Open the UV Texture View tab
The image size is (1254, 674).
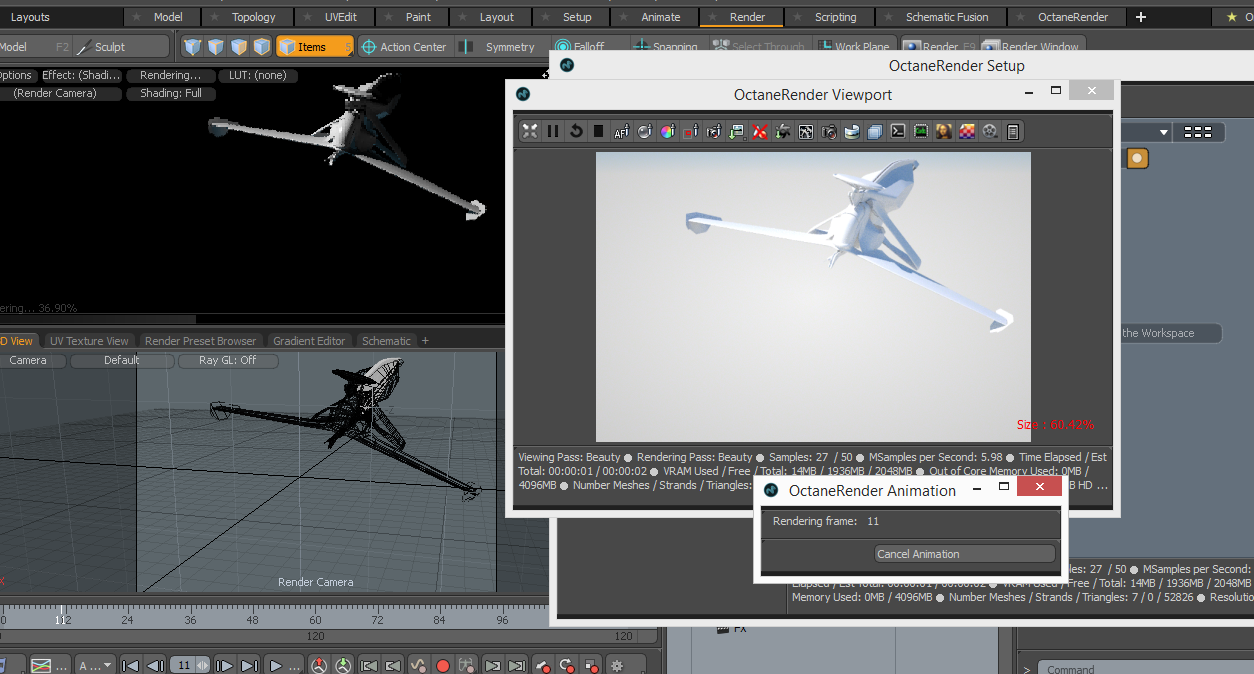click(89, 341)
